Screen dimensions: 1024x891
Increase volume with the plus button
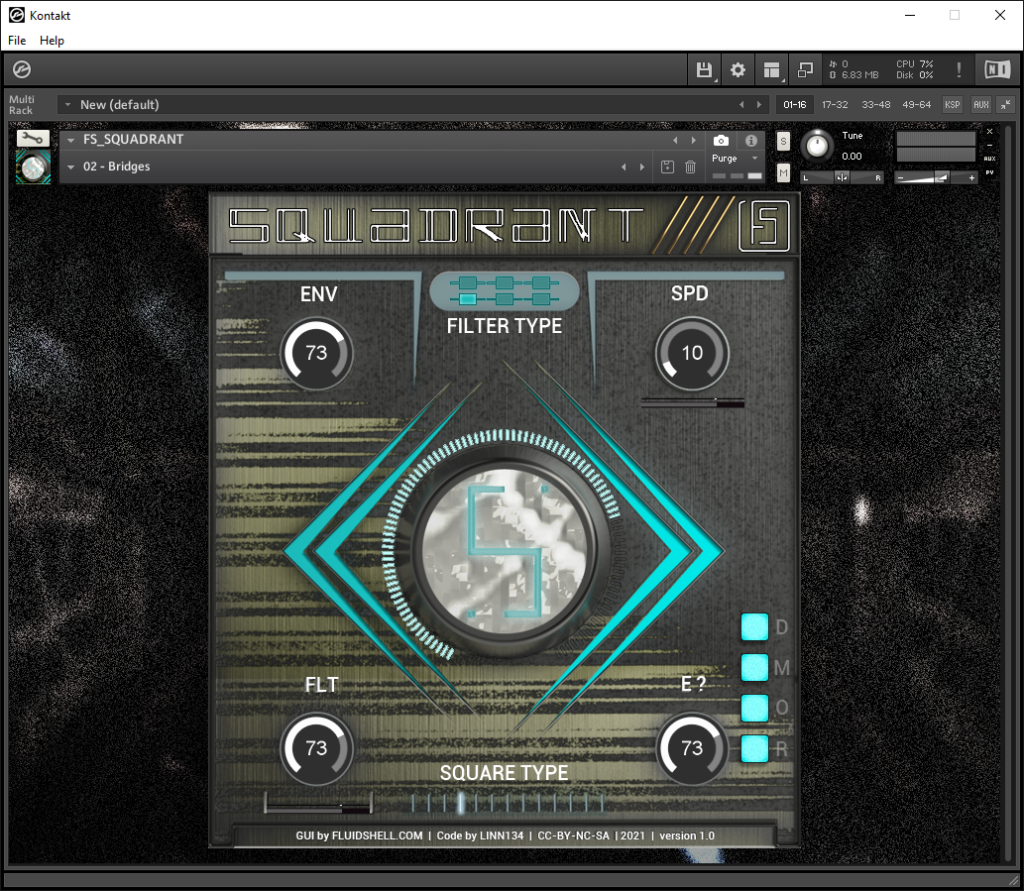pos(972,178)
